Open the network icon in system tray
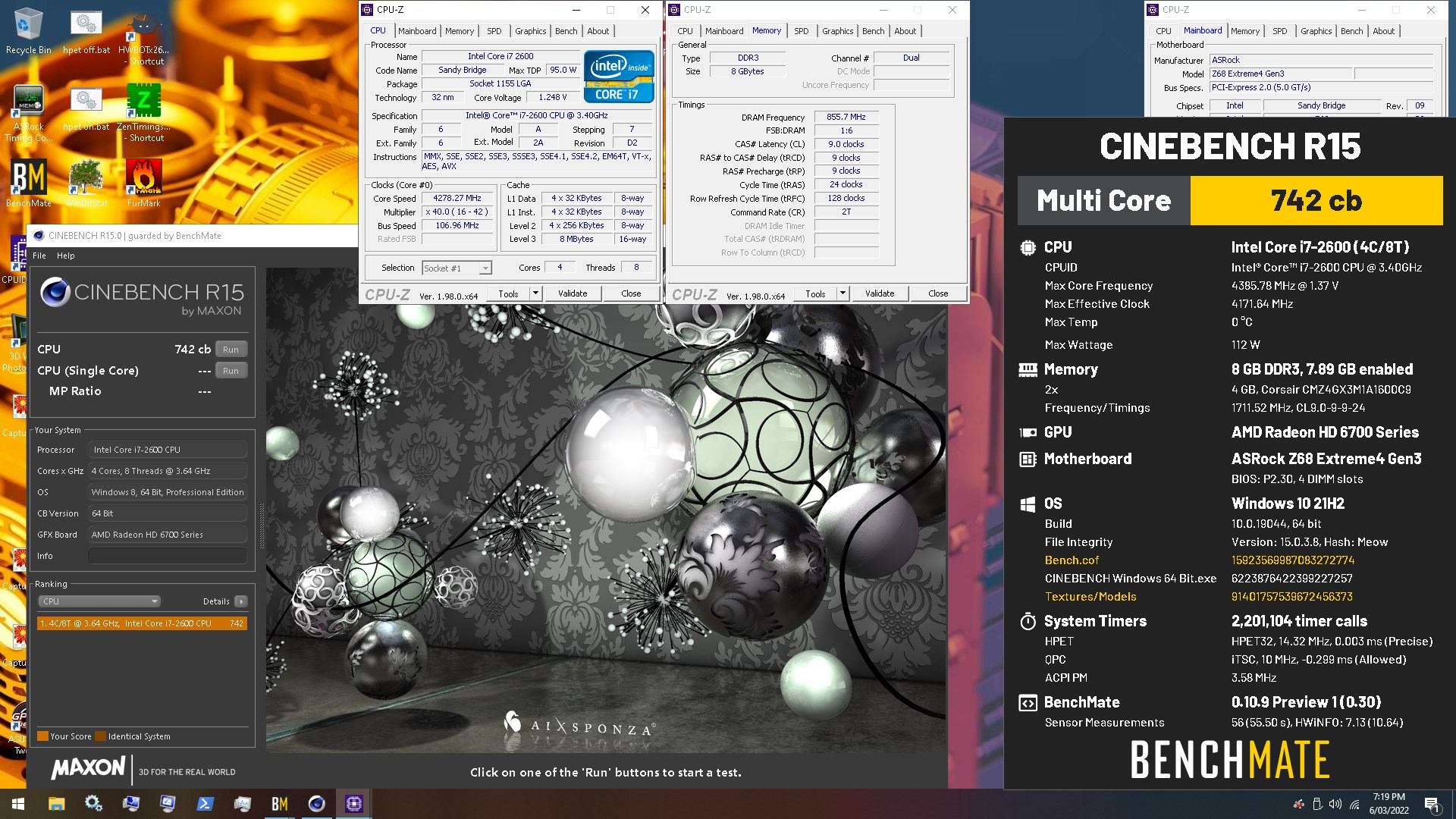Screen dimensions: 1456x819 tap(1354, 804)
